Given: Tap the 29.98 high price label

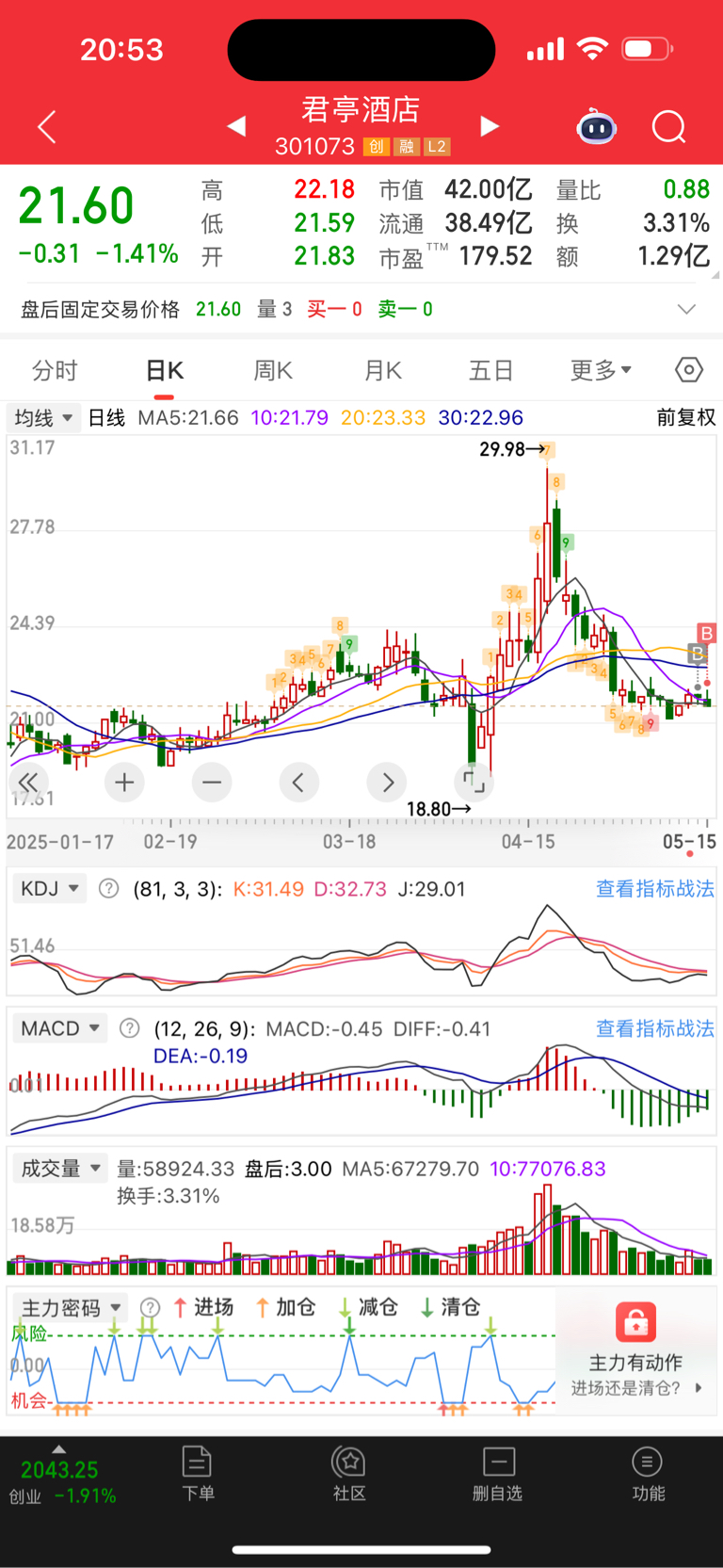Looking at the screenshot, I should point(503,449).
